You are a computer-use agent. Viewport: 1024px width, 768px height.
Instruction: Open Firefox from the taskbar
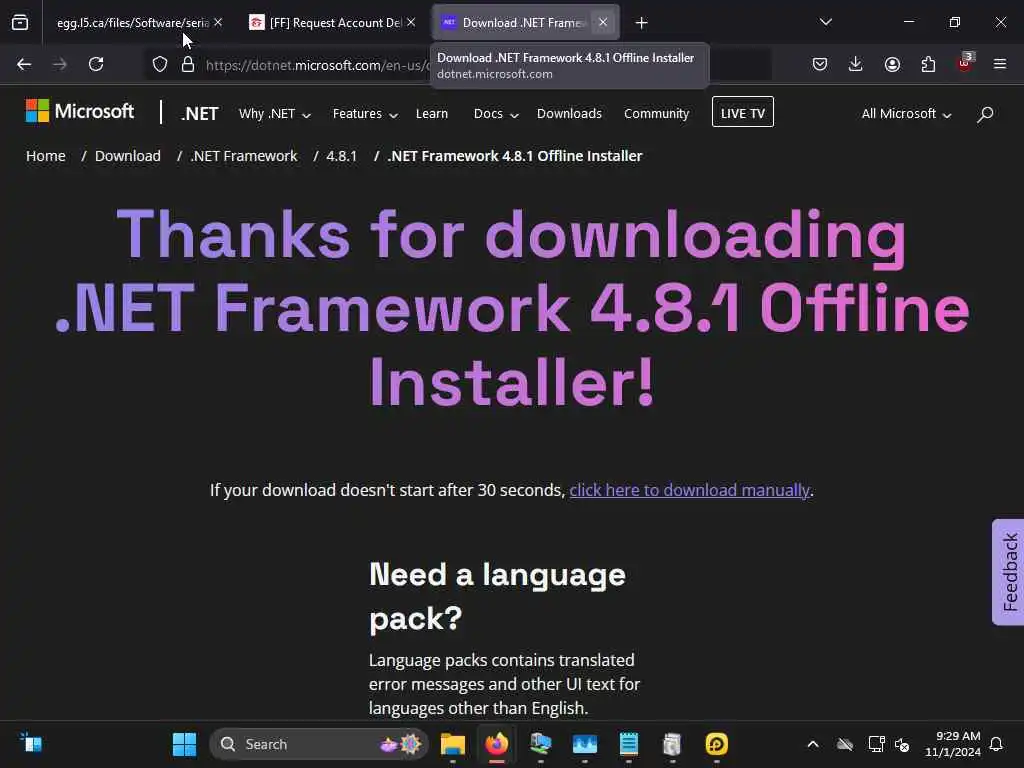497,744
